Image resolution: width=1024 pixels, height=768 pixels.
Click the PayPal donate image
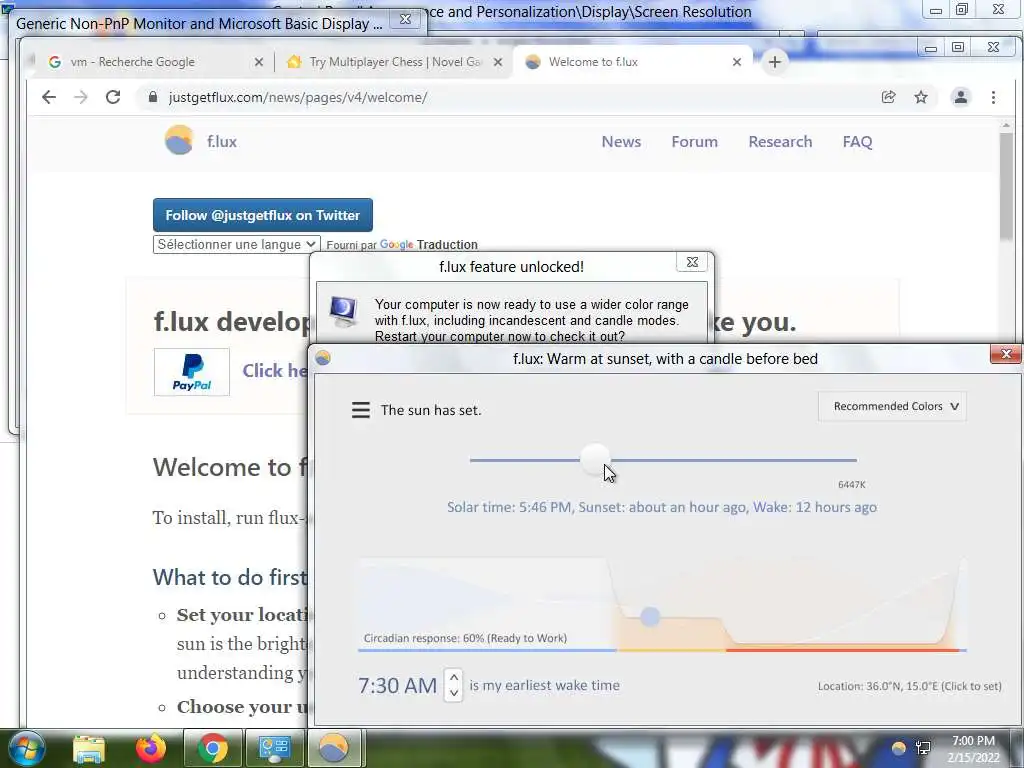(191, 372)
